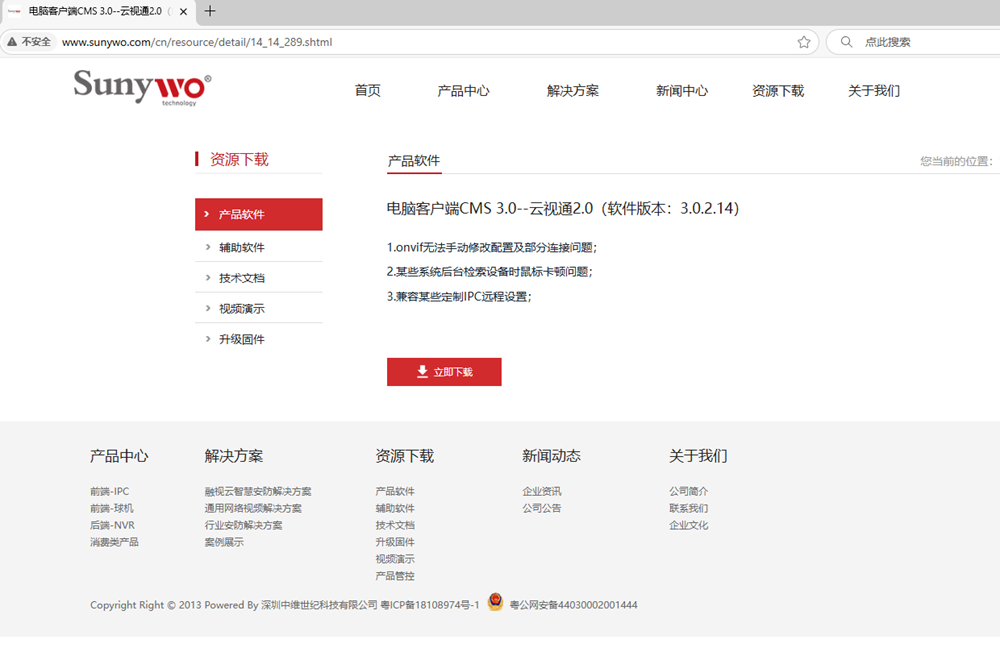Click the 粤公网安备44030002001444 link
Screen dimensions: 1000x652
[573, 605]
